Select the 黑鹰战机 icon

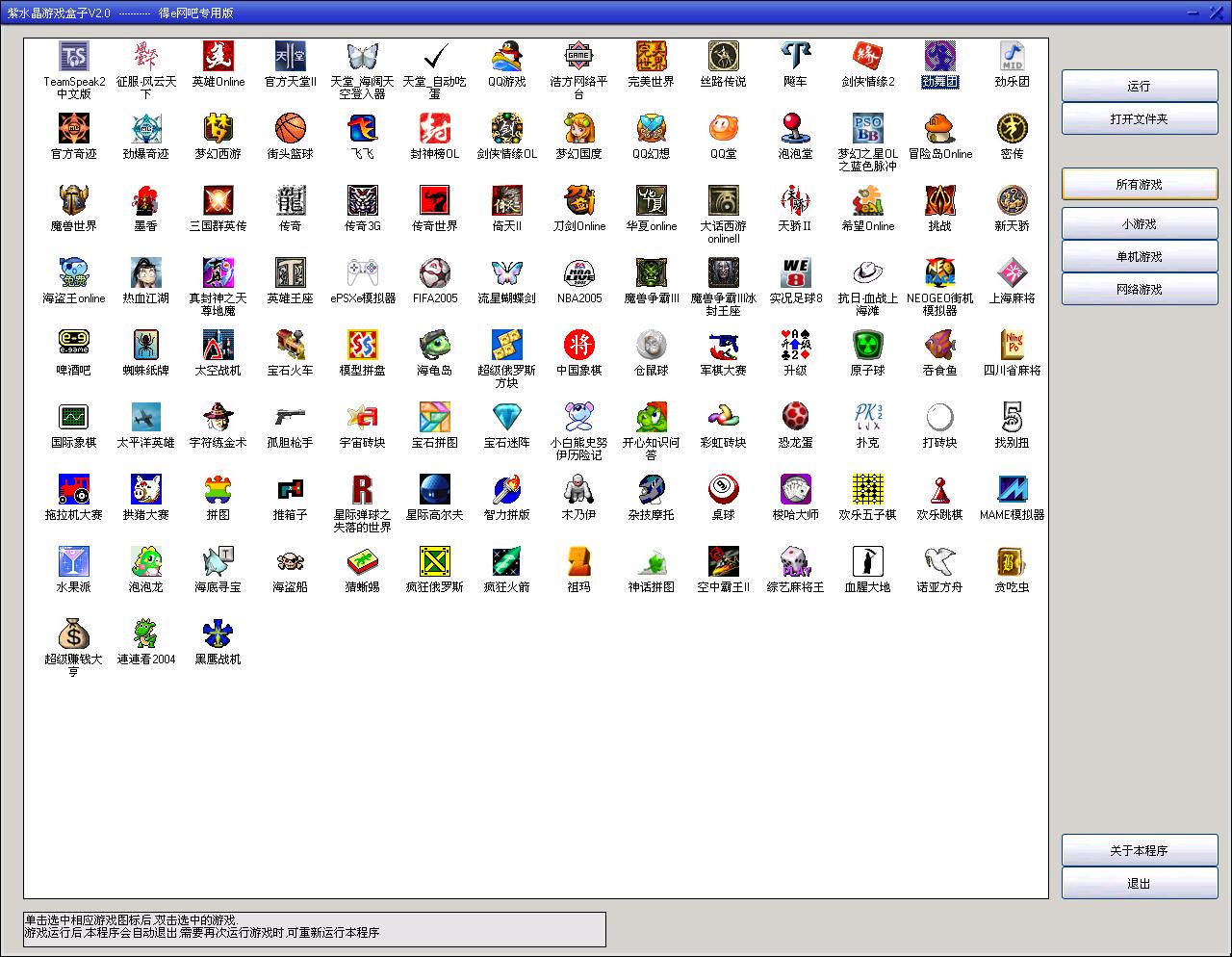[x=218, y=634]
